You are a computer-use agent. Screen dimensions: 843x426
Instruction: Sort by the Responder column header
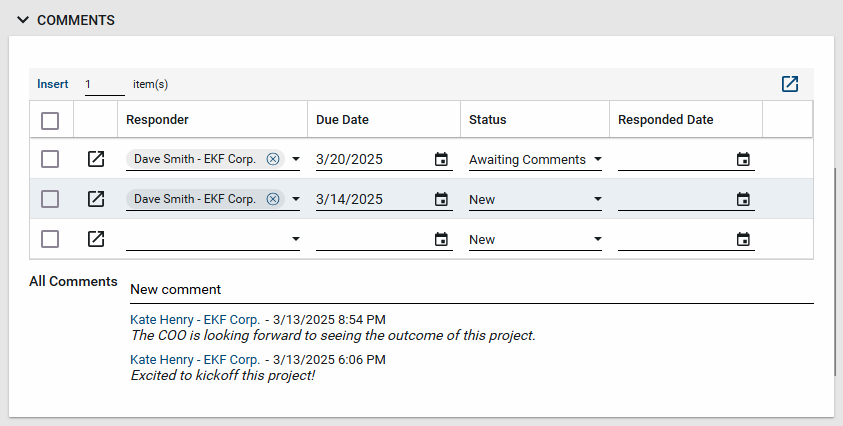point(157,120)
